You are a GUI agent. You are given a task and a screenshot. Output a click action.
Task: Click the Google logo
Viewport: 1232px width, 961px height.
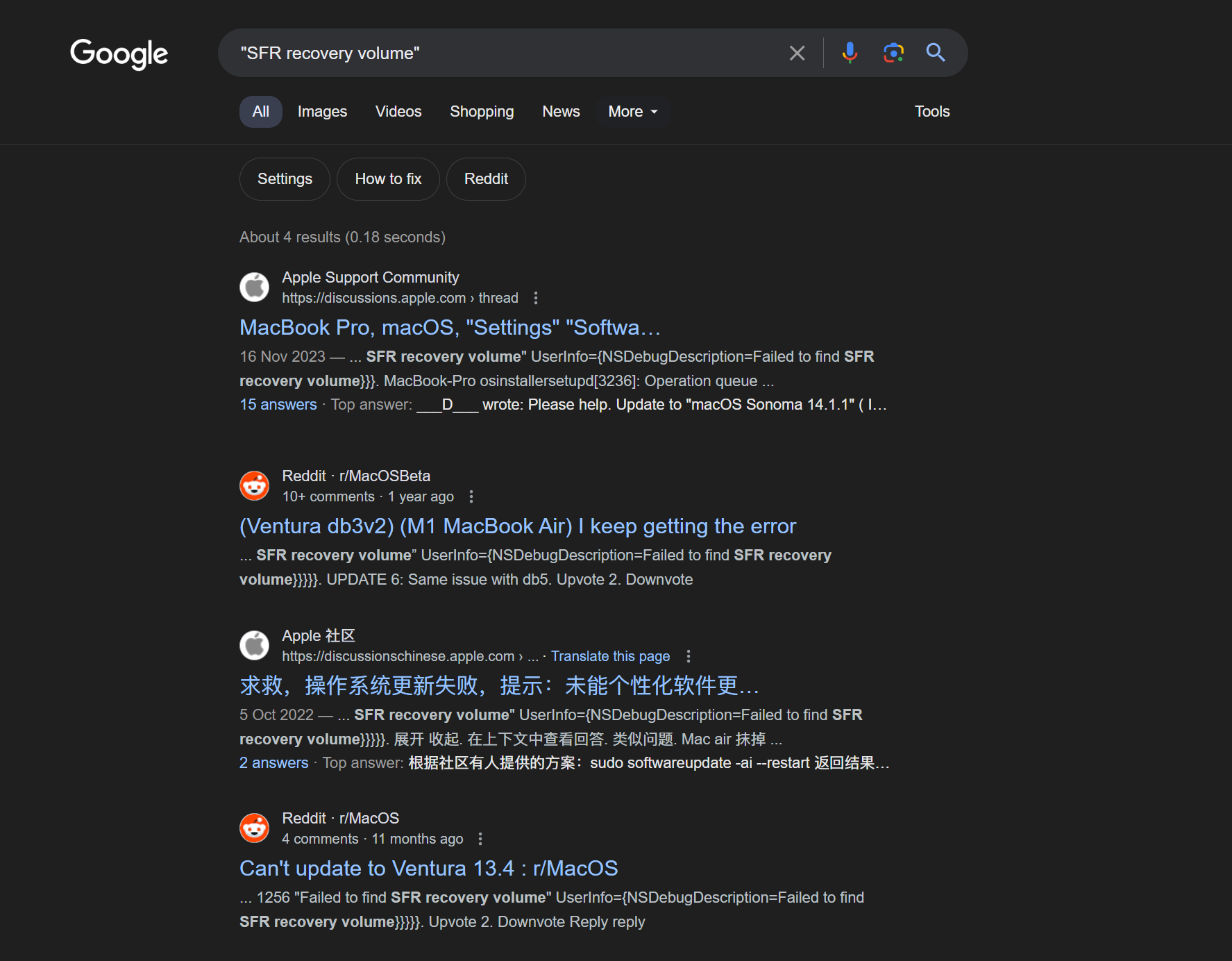pyautogui.click(x=118, y=53)
